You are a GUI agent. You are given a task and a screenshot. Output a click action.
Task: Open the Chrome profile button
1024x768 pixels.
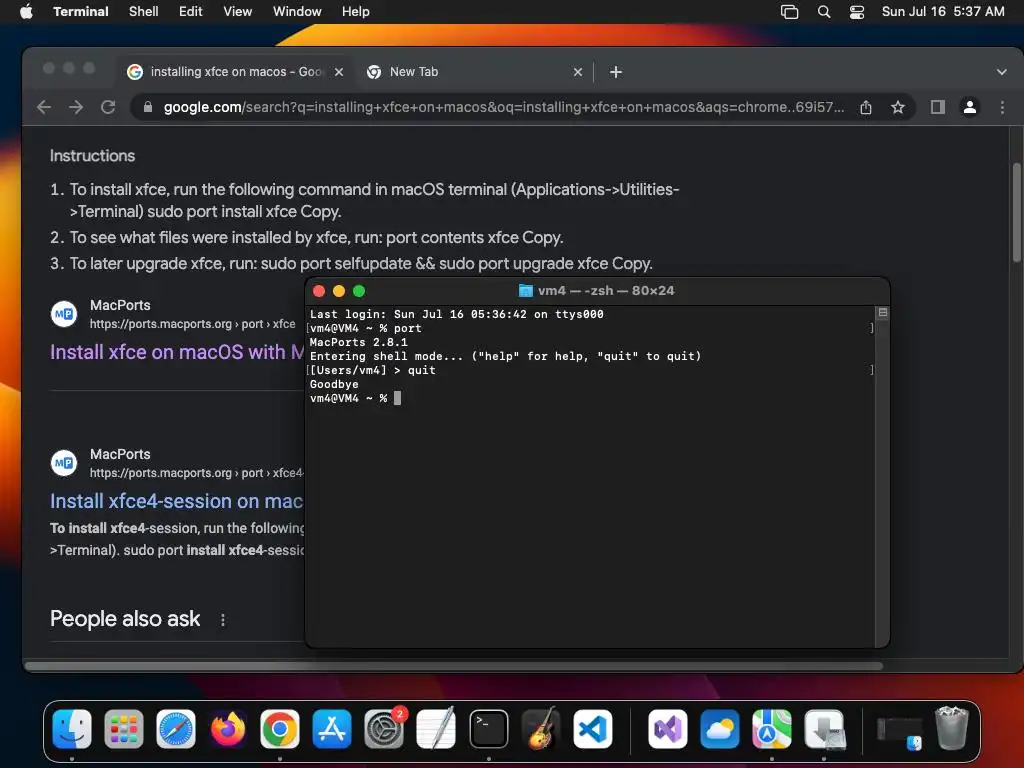point(970,107)
